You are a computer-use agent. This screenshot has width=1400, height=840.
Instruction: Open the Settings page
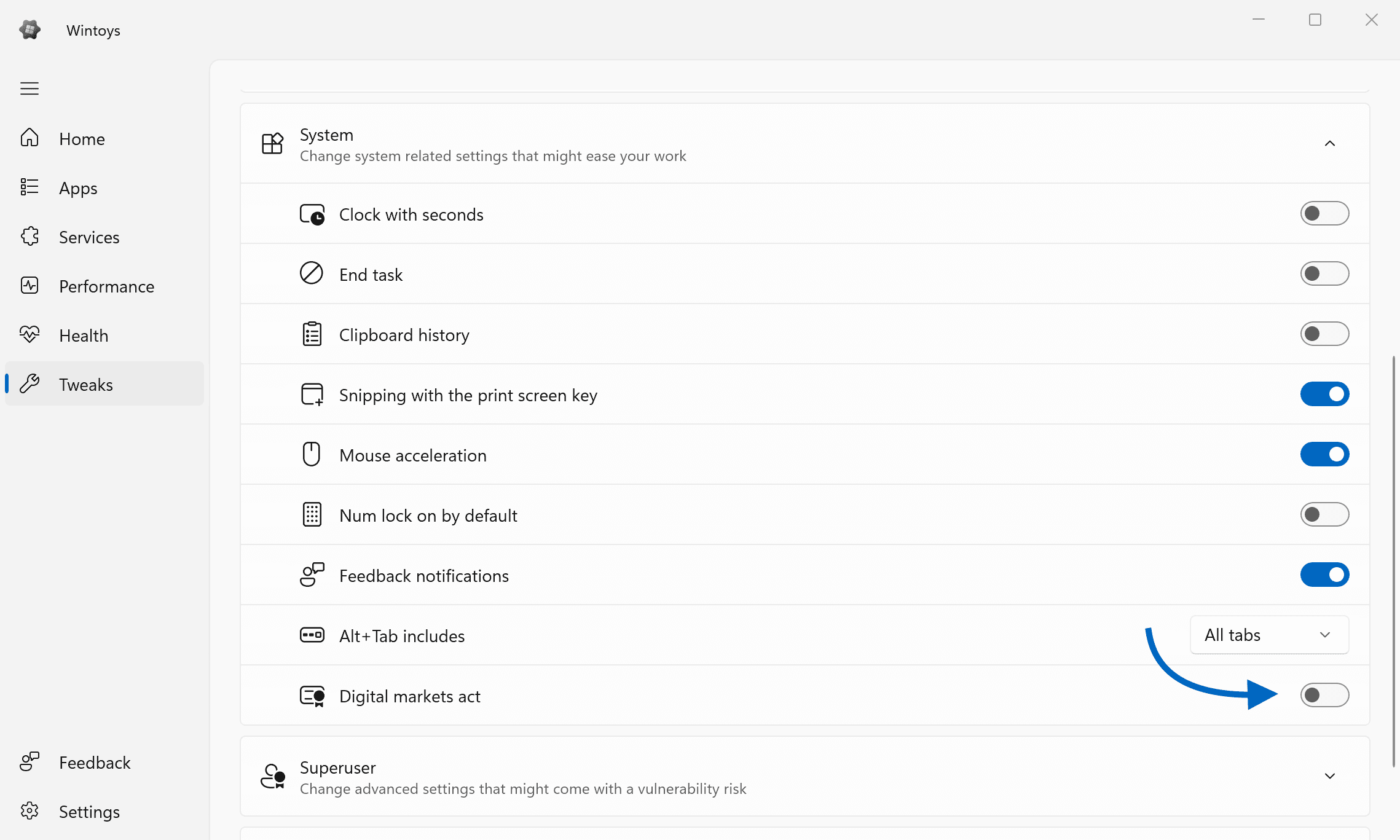point(104,812)
